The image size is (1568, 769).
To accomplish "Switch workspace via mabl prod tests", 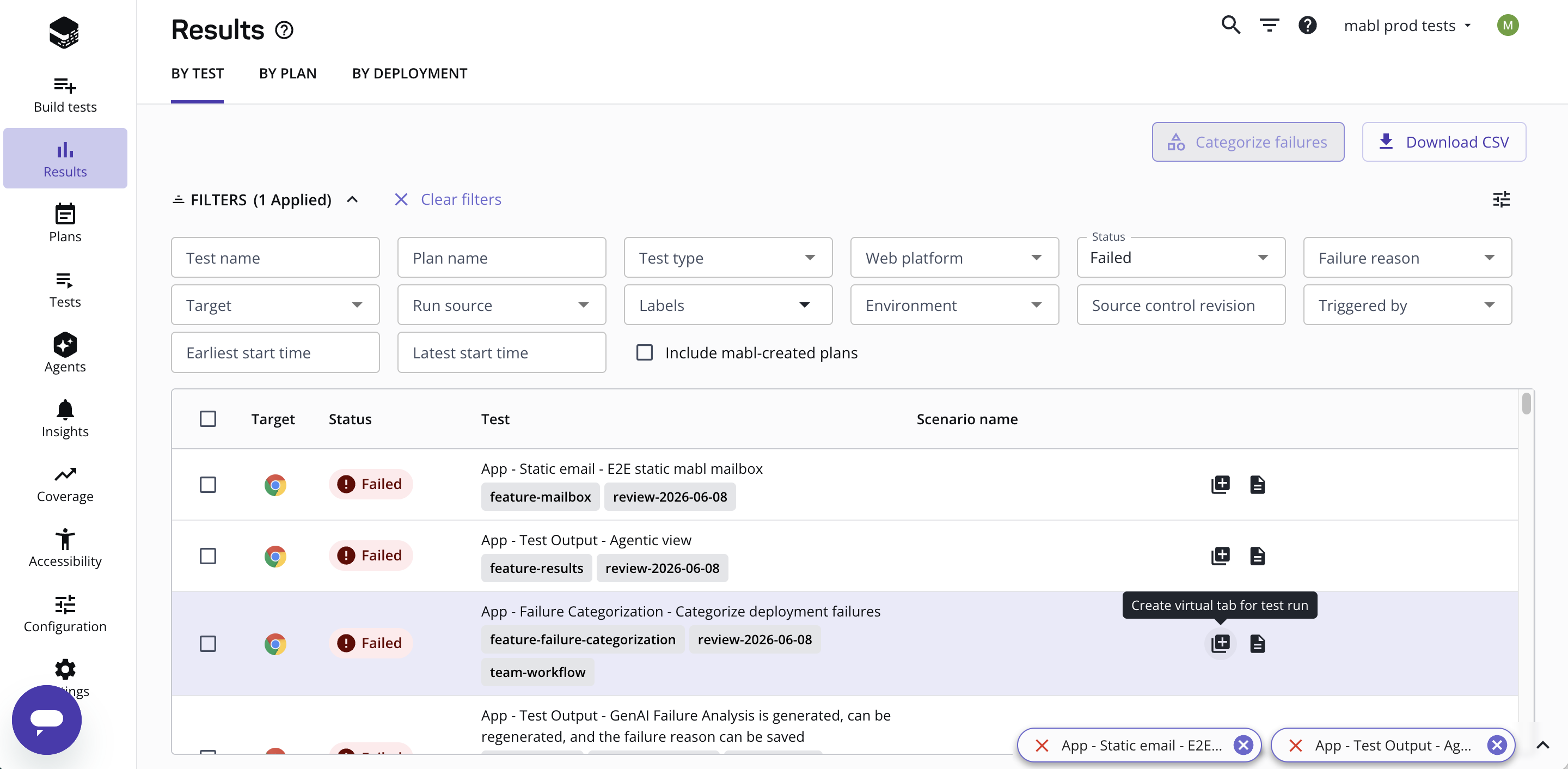I will [x=1407, y=26].
